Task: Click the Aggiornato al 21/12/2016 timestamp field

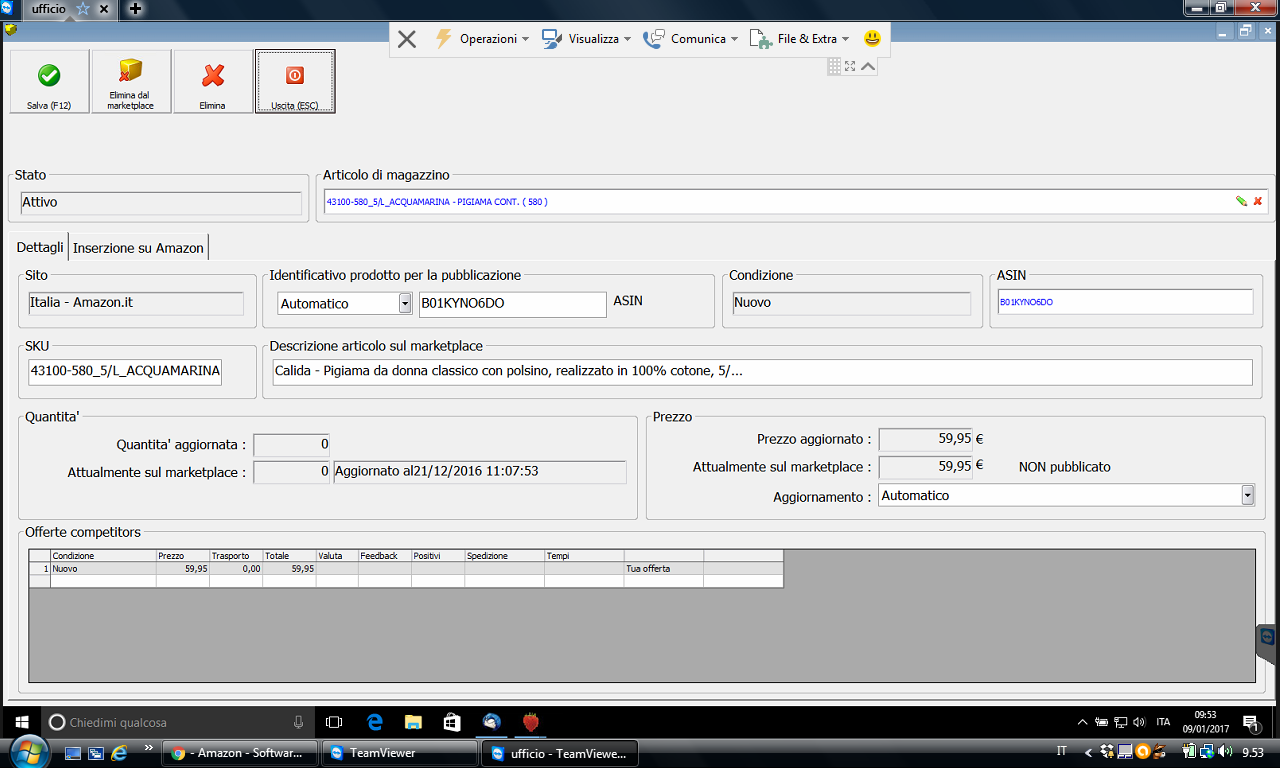Action: coord(480,471)
